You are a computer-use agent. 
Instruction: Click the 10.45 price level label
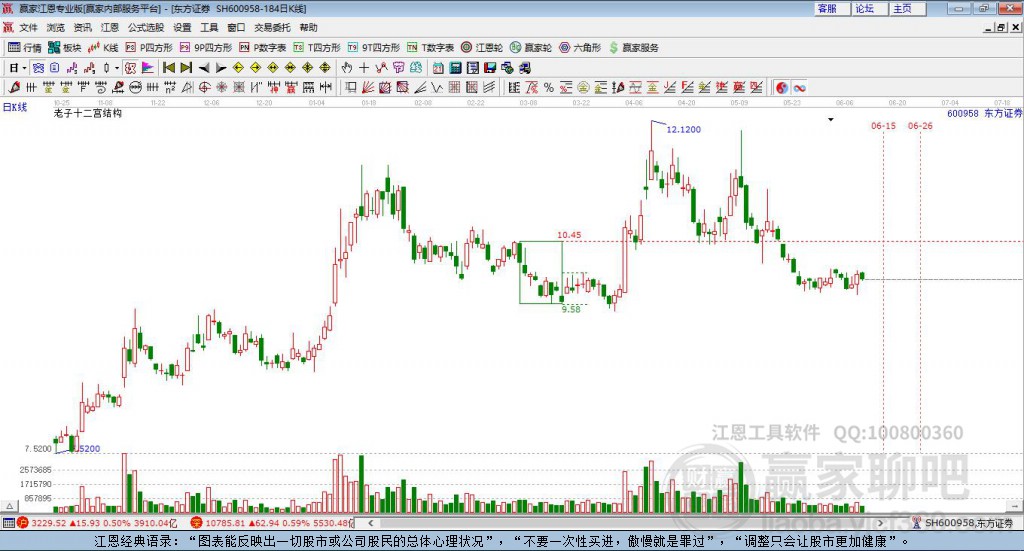tap(569, 235)
